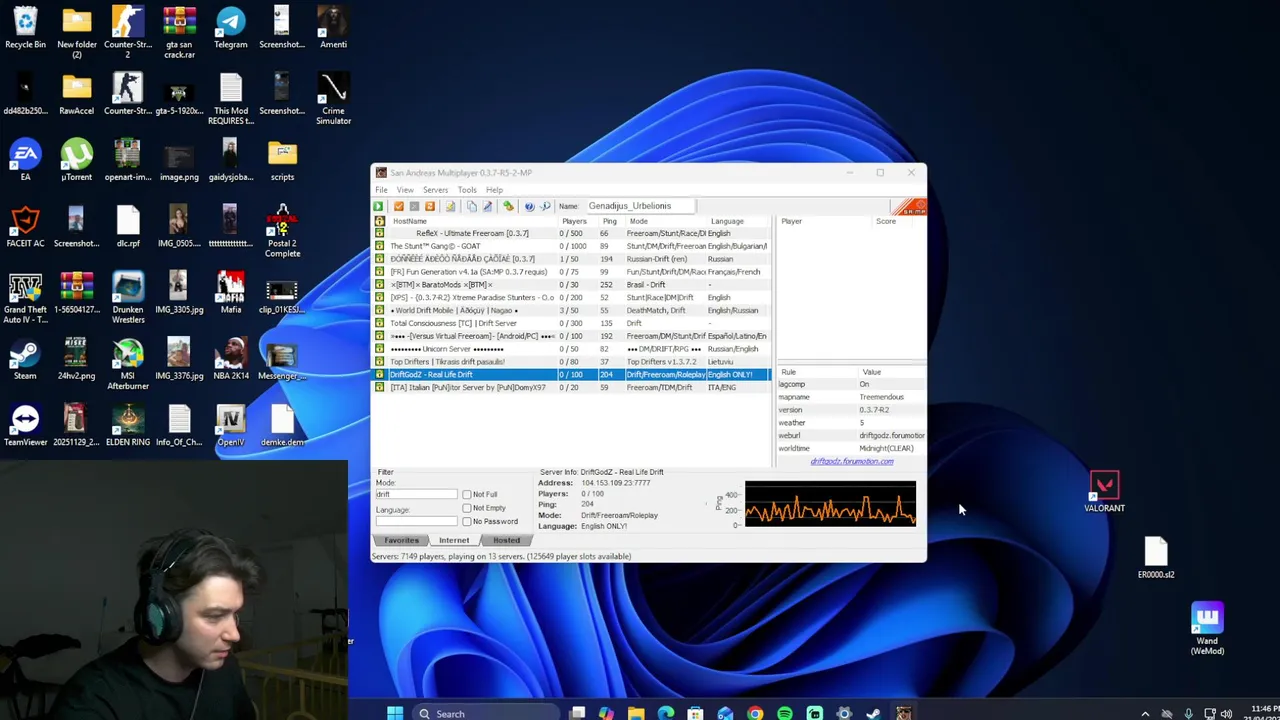This screenshot has height=720, width=1280.
Task: Select the BaratoMods [BTM] server row
Action: pyautogui.click(x=571, y=285)
